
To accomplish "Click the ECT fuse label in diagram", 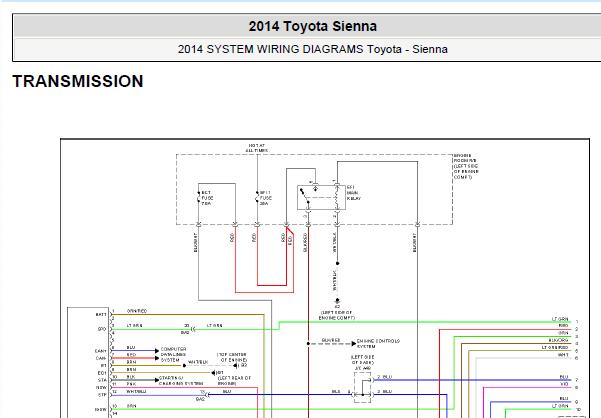I will click(207, 198).
